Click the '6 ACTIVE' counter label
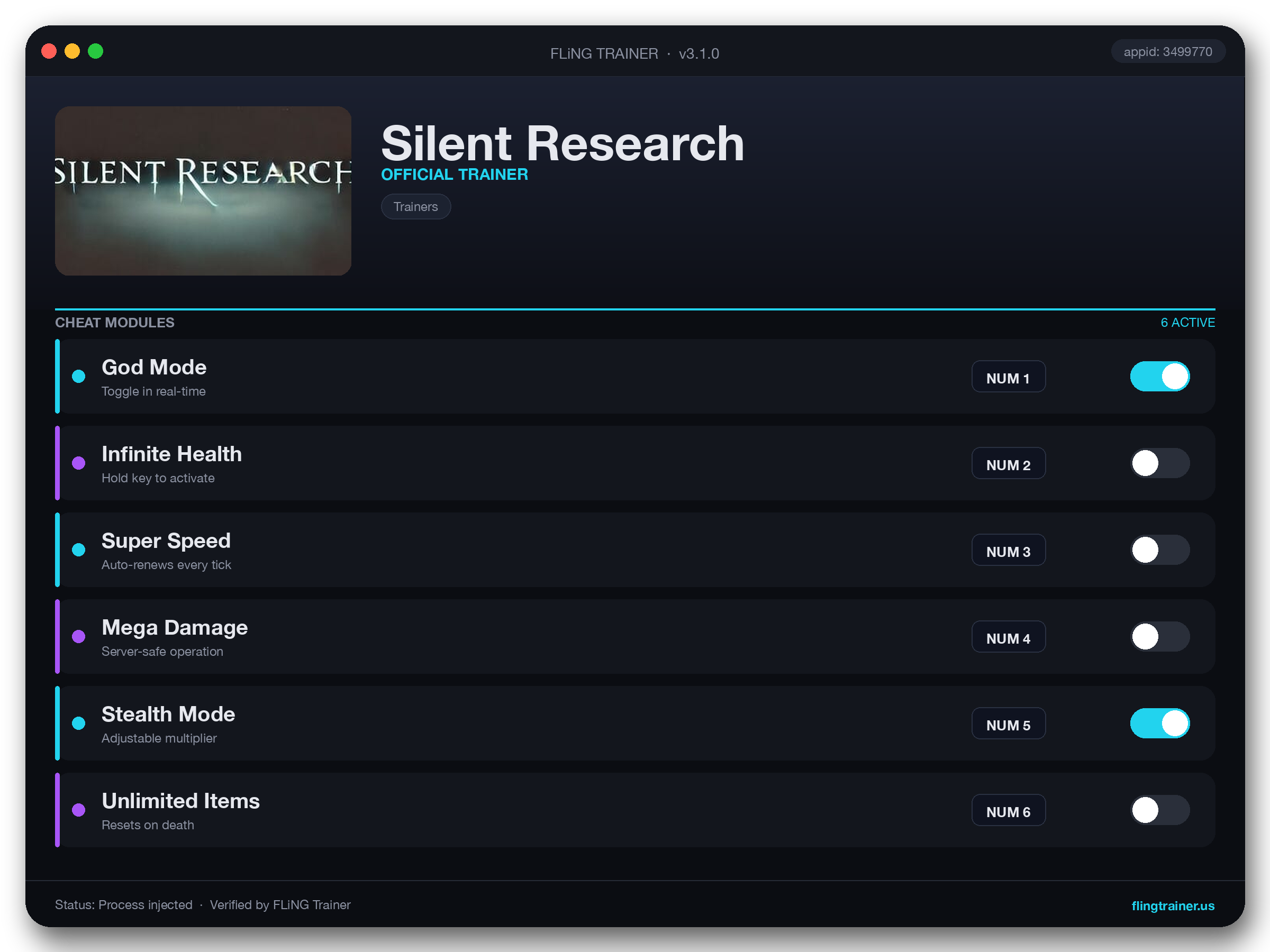Screen dimensions: 1270x952 (1187, 323)
